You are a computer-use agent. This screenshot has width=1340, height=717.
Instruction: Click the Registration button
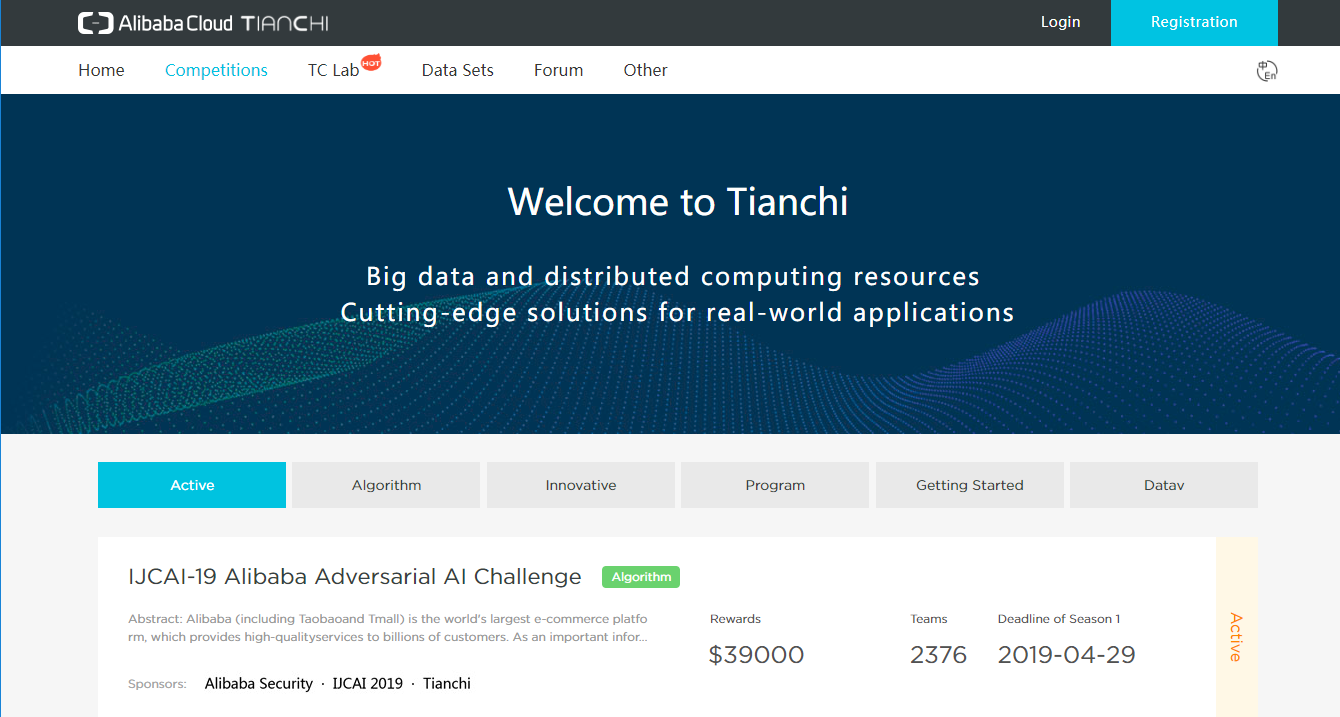(1194, 22)
